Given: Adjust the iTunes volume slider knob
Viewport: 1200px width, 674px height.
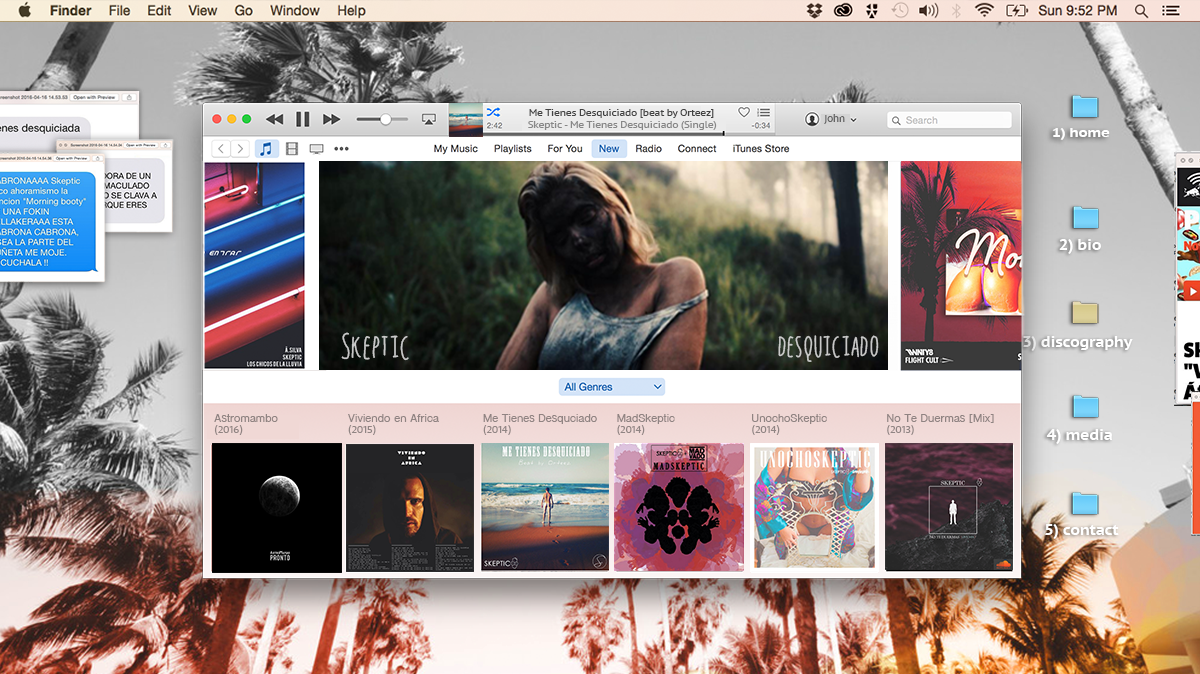Looking at the screenshot, I should (x=386, y=120).
